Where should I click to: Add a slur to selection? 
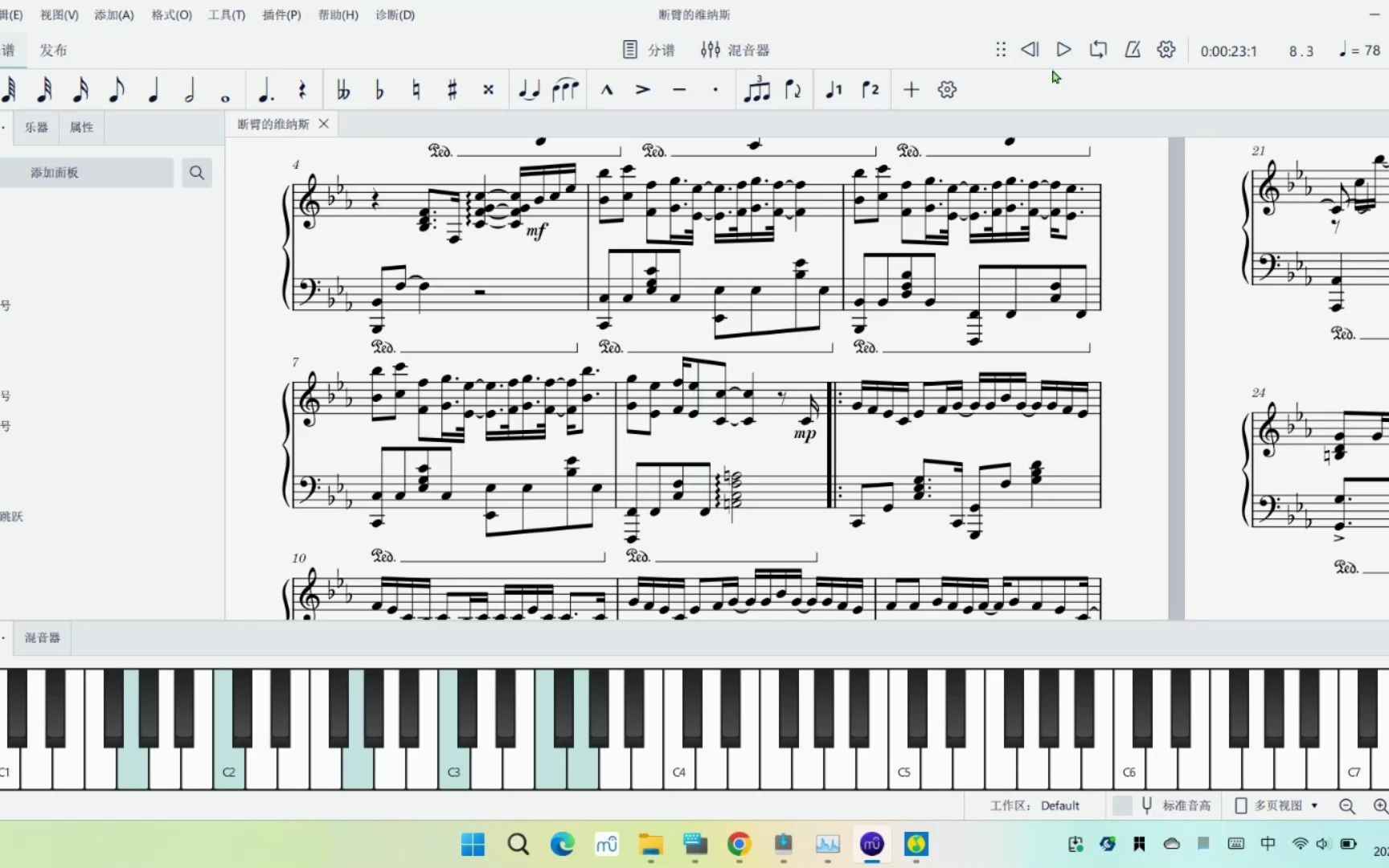566,89
